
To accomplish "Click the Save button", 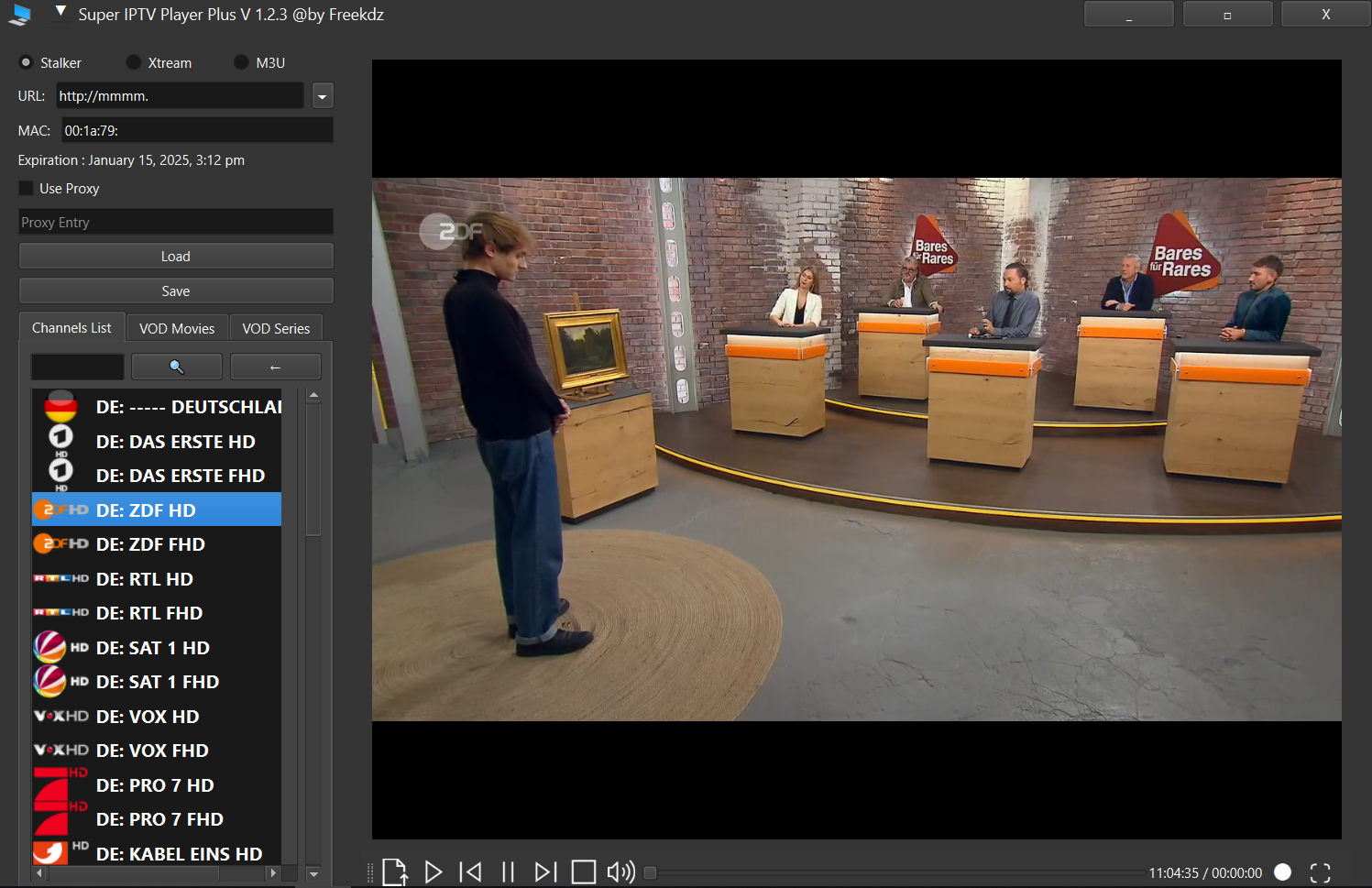I will (176, 291).
